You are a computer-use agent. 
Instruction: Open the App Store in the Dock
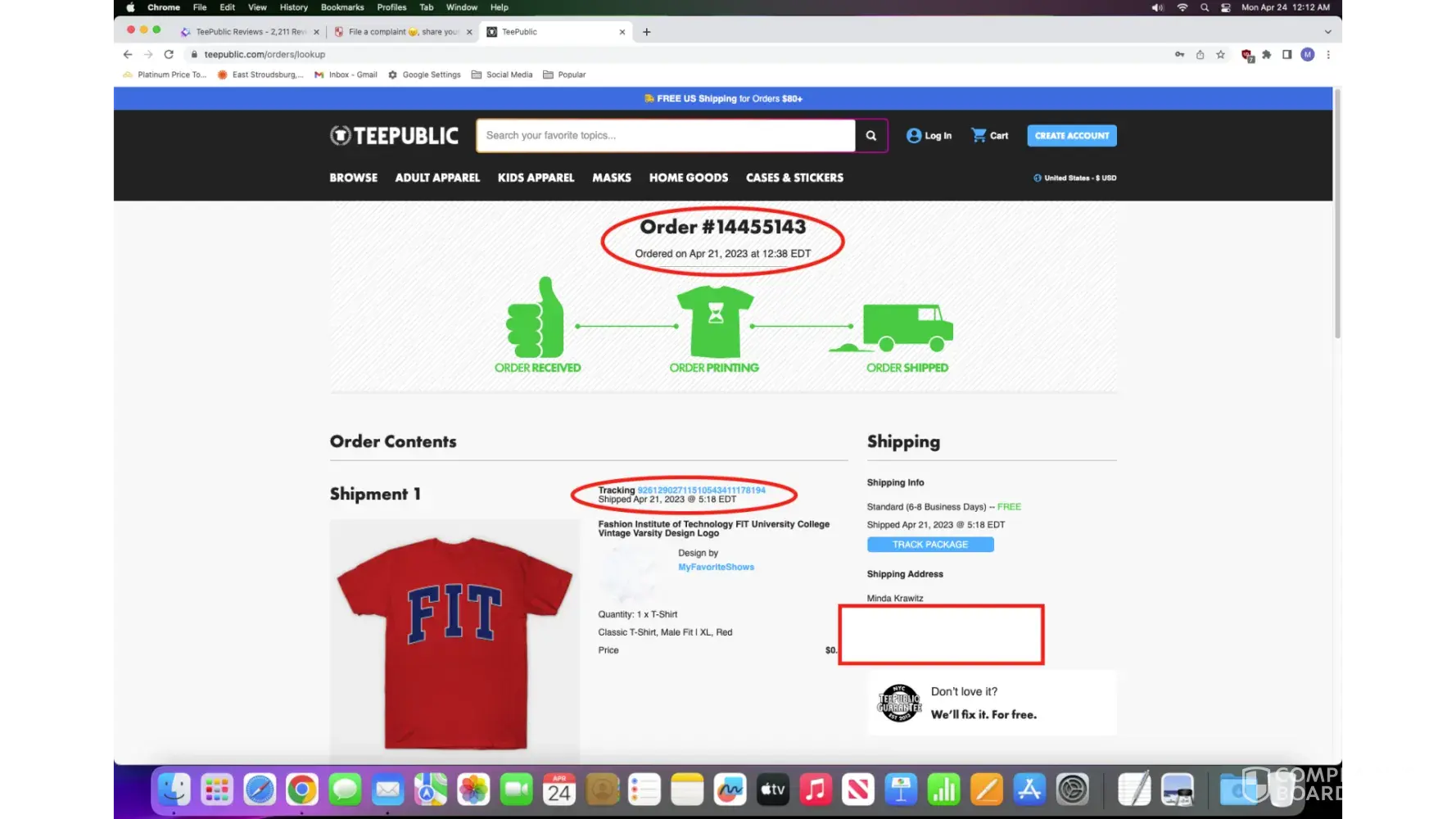(x=1029, y=790)
